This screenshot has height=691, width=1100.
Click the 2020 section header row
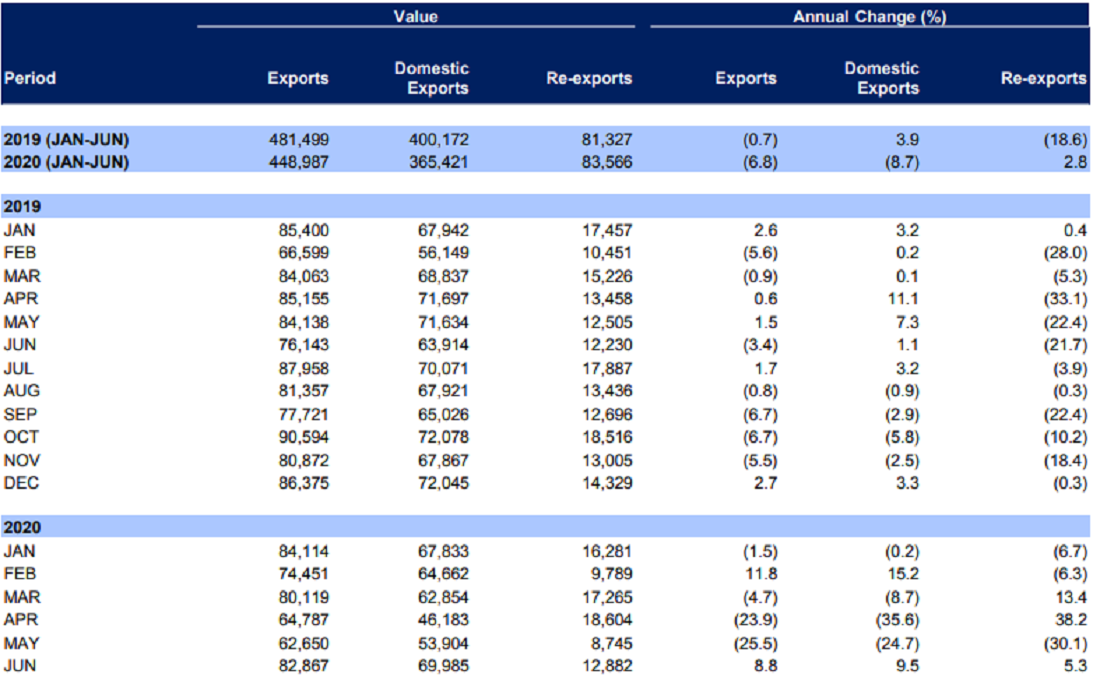point(545,527)
